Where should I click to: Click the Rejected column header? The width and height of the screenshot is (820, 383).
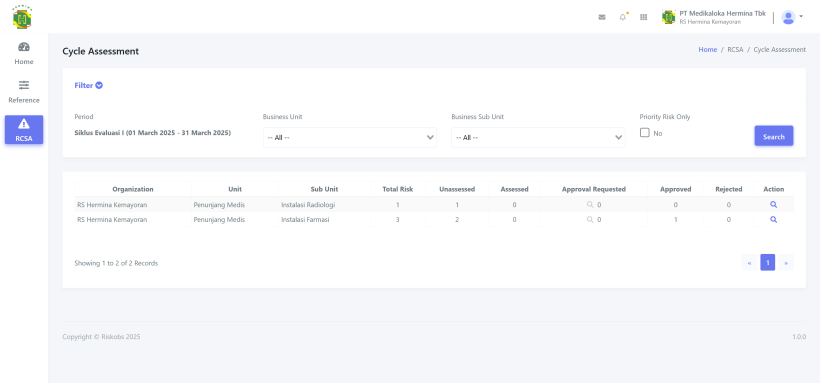[728, 189]
